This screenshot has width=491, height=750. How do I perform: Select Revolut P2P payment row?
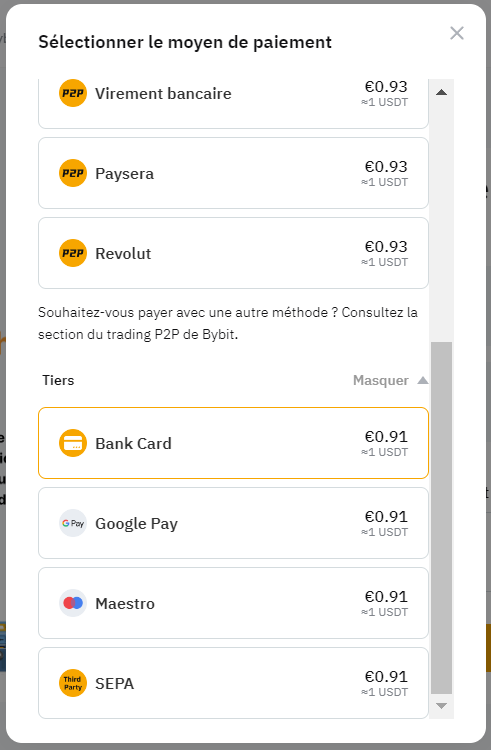[x=233, y=253]
